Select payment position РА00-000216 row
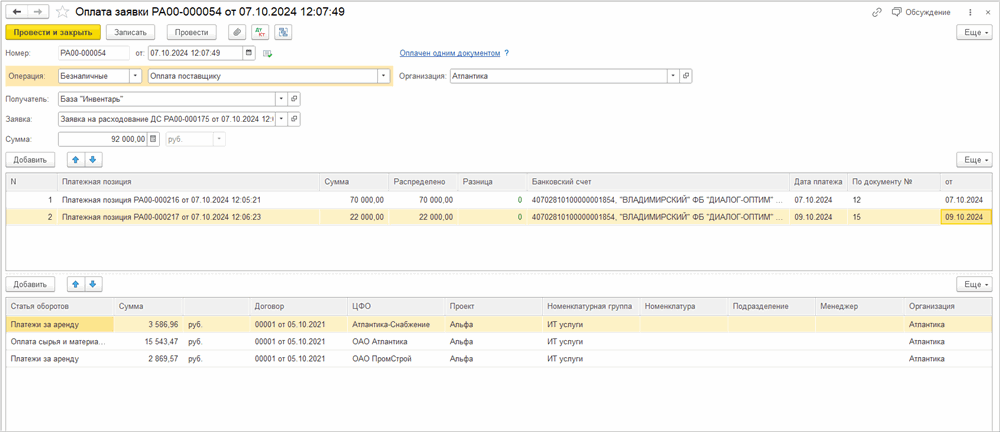1000x432 pixels. click(x=160, y=200)
